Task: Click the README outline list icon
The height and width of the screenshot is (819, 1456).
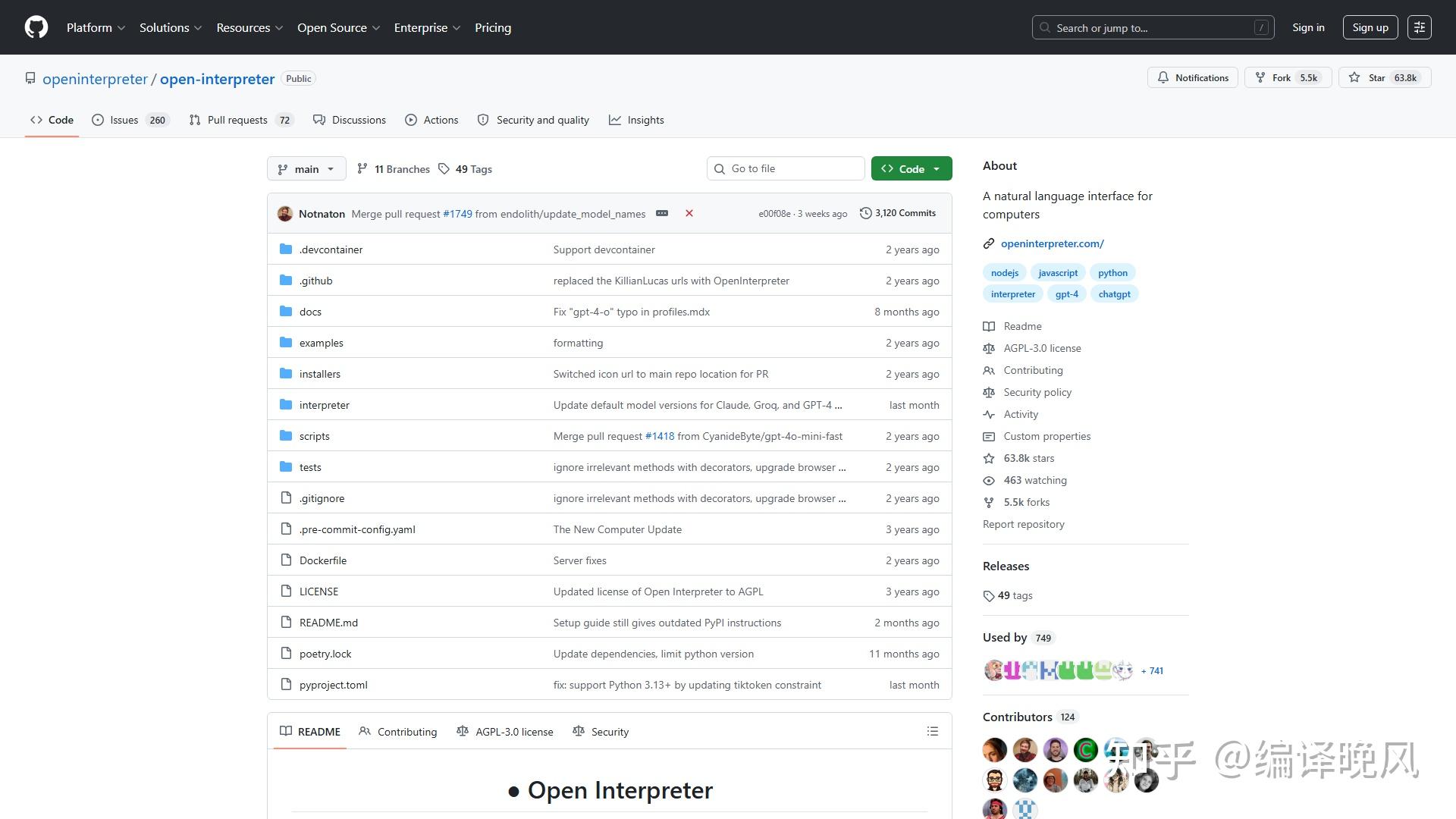Action: (x=933, y=731)
